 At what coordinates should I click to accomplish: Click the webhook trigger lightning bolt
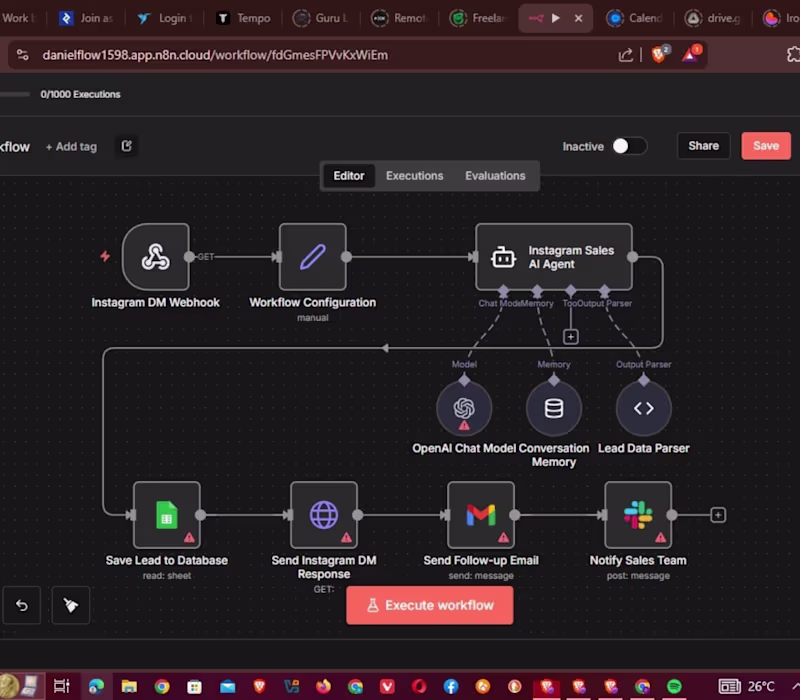click(x=105, y=256)
